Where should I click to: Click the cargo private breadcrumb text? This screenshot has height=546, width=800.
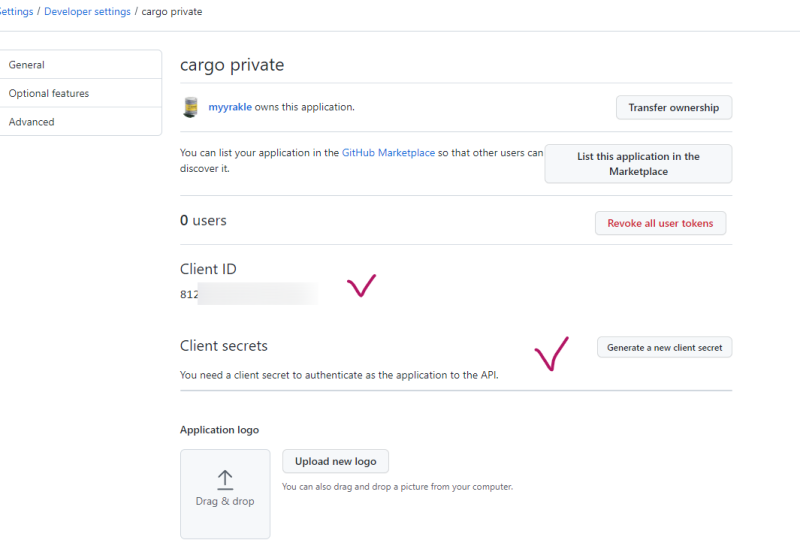point(171,12)
